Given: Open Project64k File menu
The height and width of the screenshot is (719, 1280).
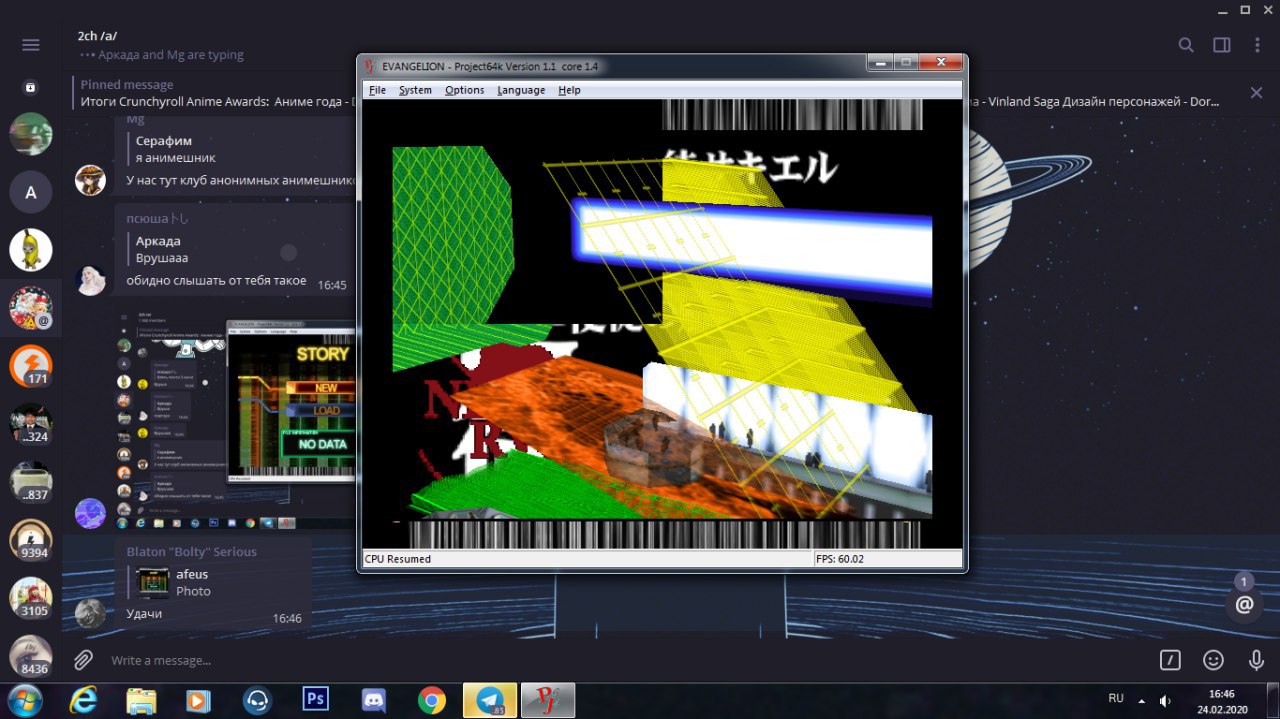Looking at the screenshot, I should (377, 90).
